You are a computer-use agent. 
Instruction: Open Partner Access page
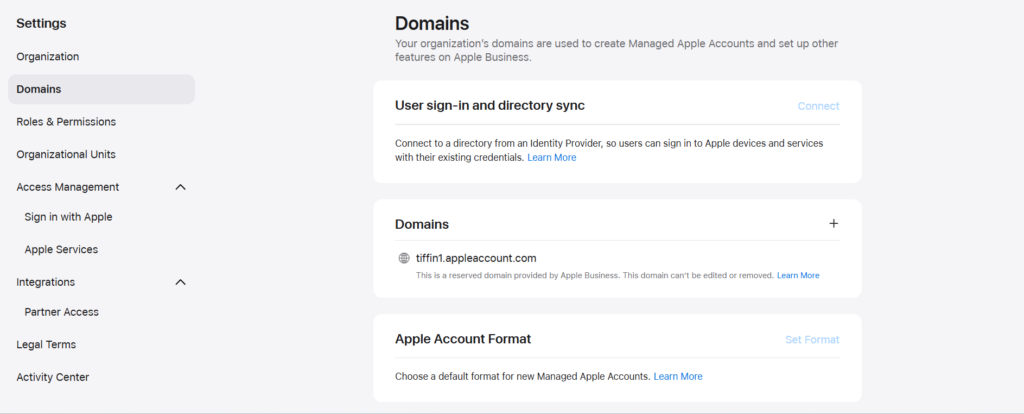pos(61,312)
